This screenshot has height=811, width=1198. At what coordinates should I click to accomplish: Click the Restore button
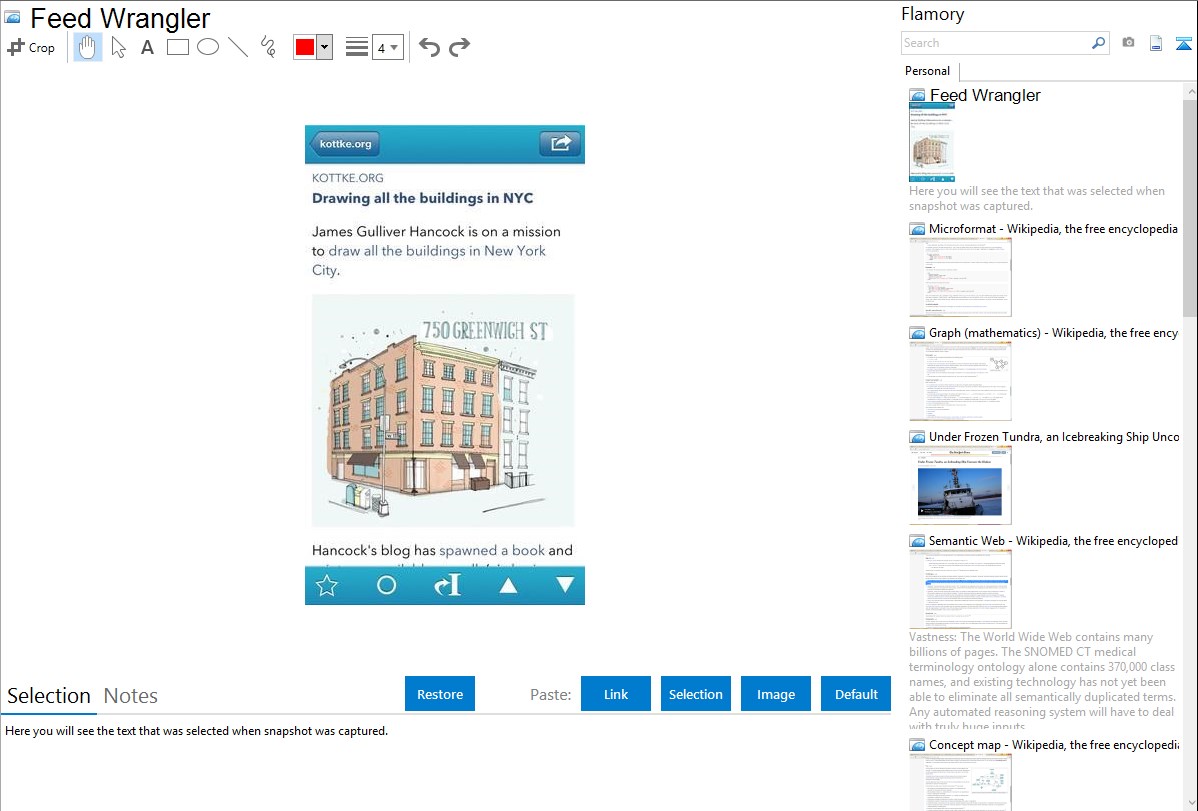click(440, 694)
